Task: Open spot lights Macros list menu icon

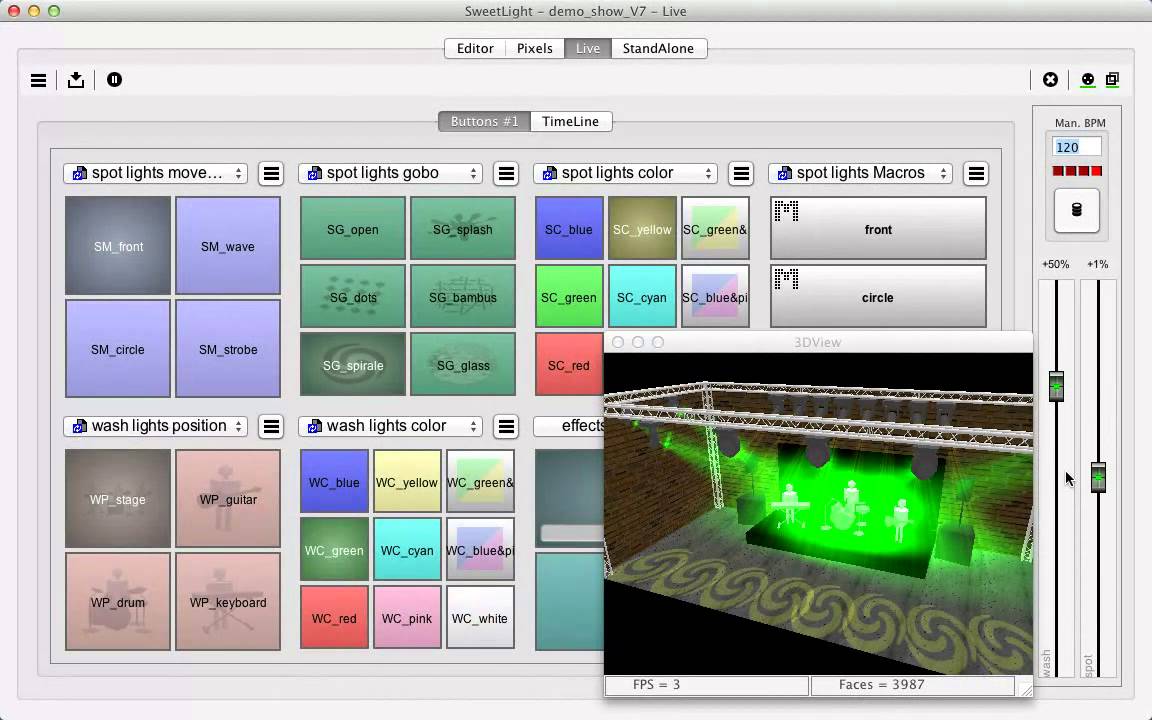Action: click(976, 173)
